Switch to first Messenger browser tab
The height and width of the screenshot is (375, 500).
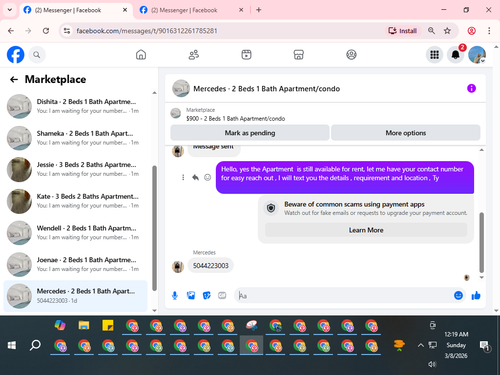75,10
